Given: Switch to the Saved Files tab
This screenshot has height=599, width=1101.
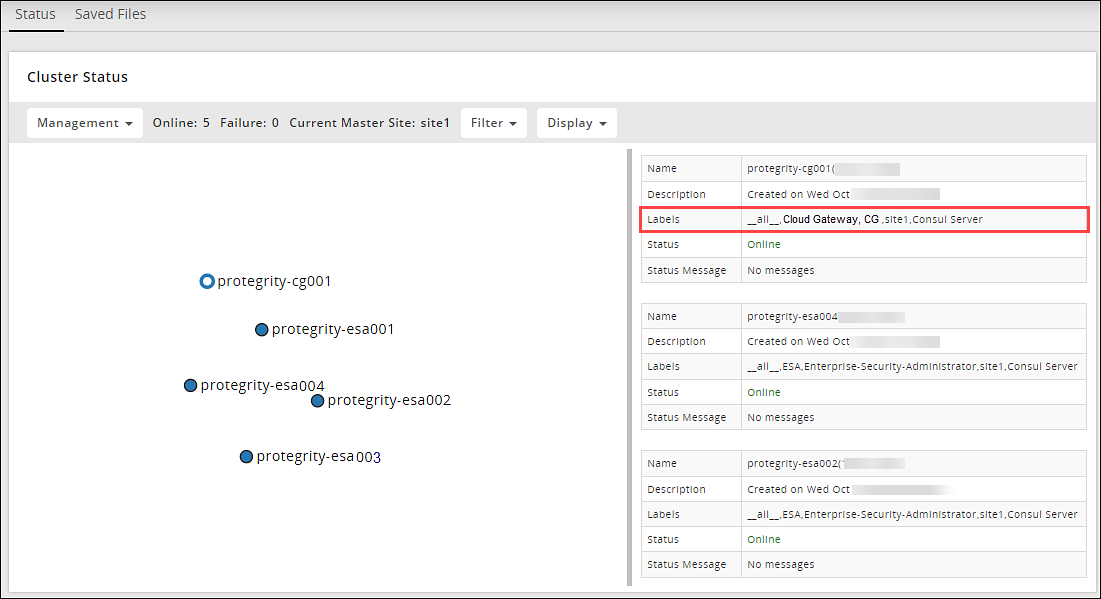Looking at the screenshot, I should coord(110,14).
